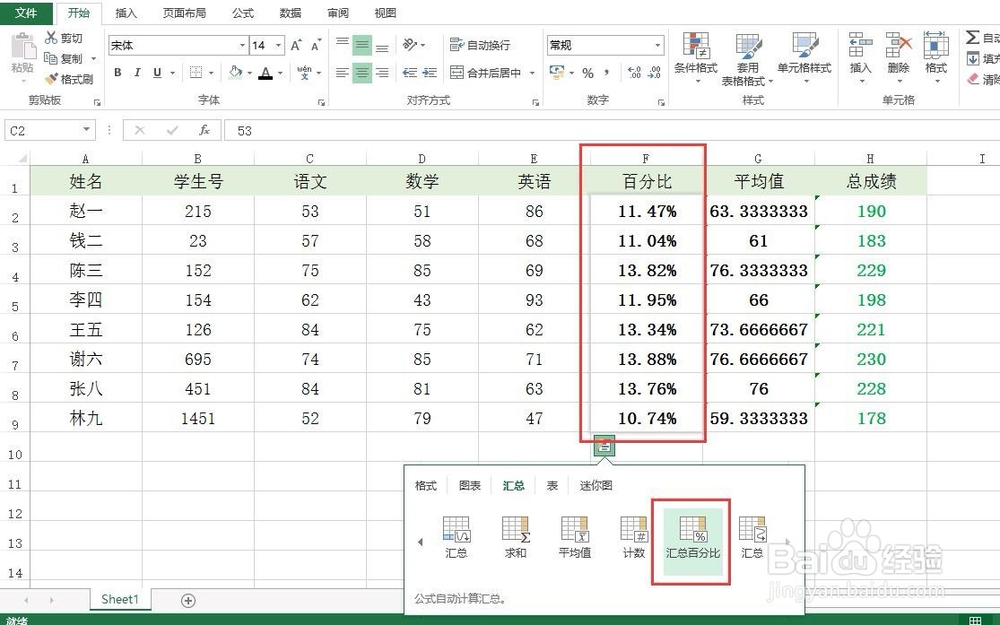Select the 求和 Sum quick analysis option
1000x625 pixels.
pyautogui.click(x=515, y=538)
